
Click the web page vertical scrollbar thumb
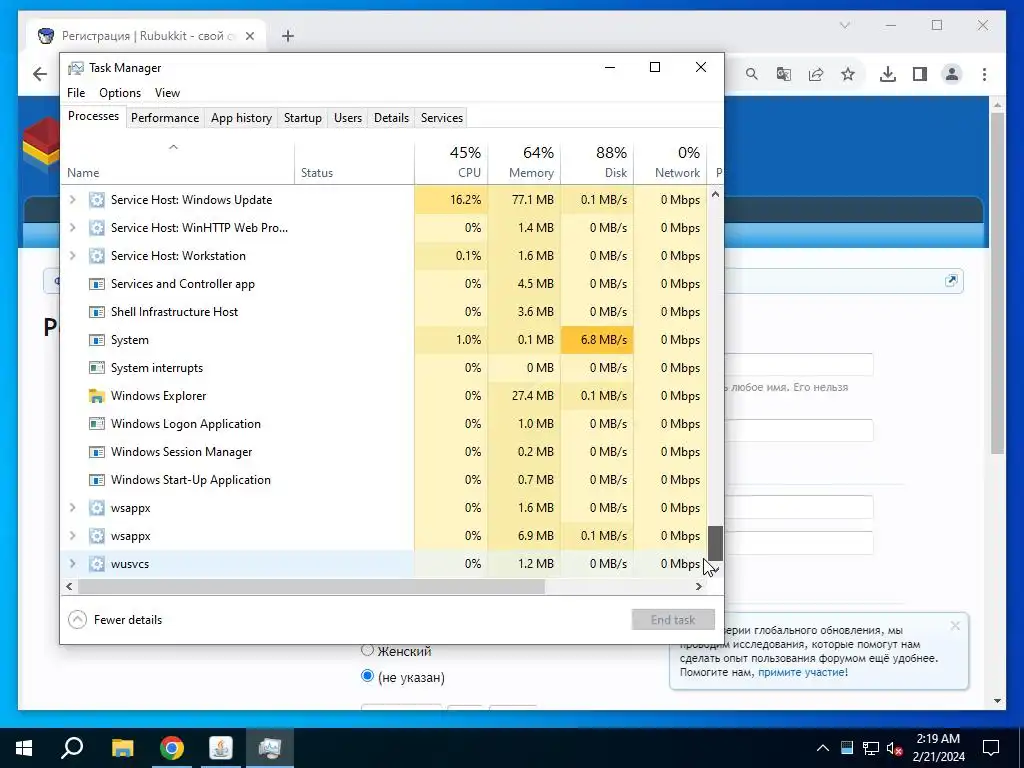[x=997, y=284]
